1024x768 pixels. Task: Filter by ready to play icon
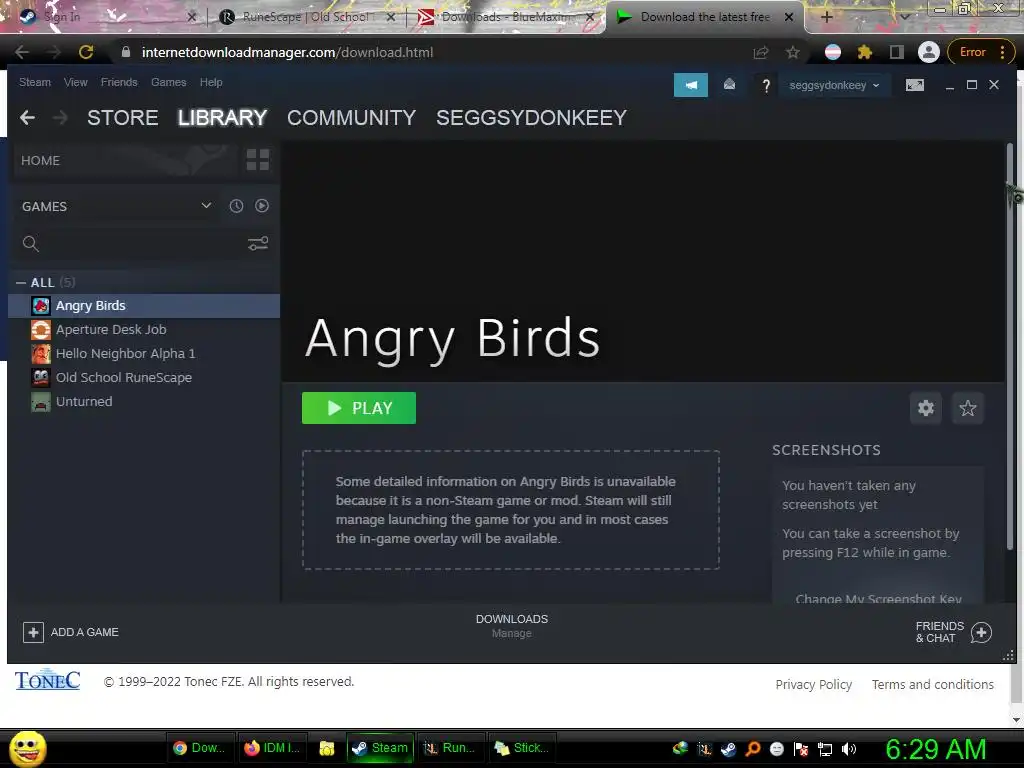(x=262, y=206)
